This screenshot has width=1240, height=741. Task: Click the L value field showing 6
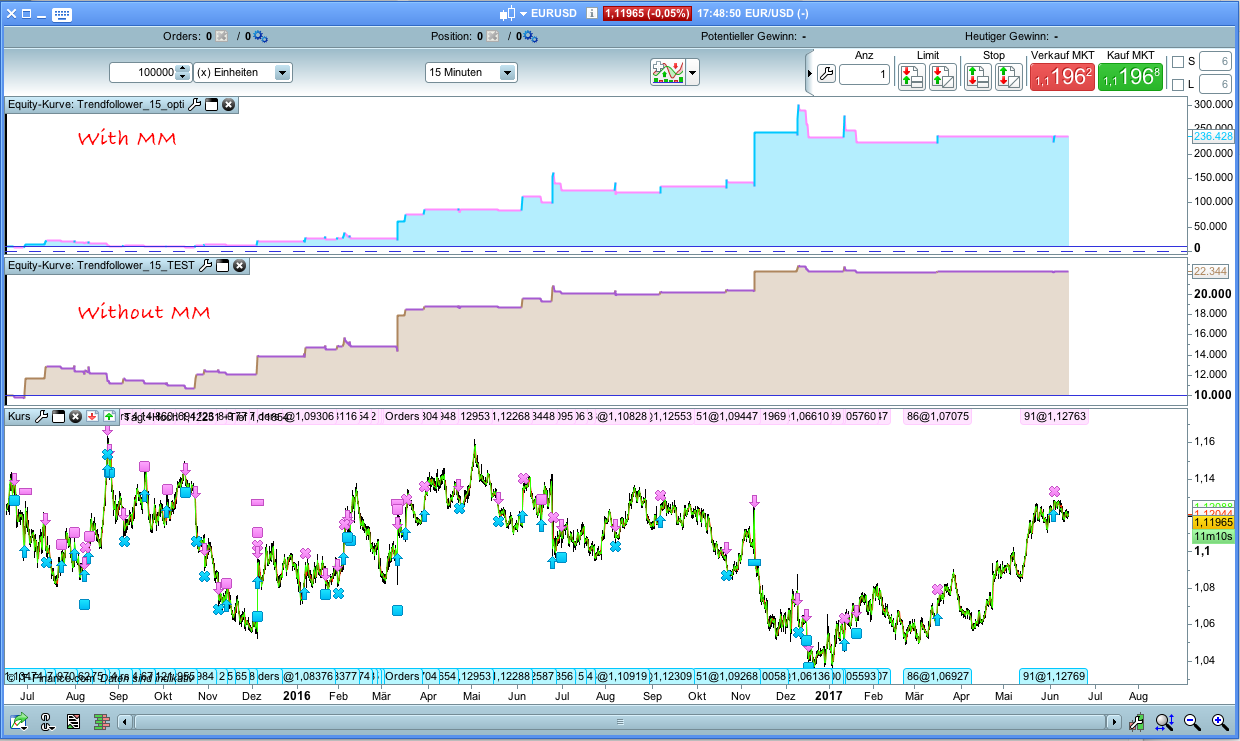[1215, 85]
